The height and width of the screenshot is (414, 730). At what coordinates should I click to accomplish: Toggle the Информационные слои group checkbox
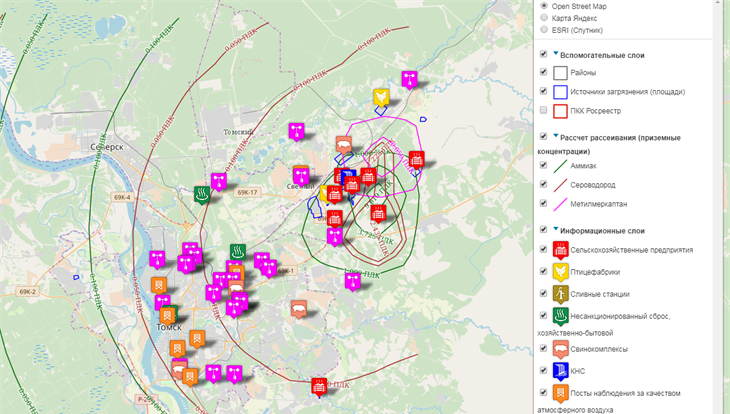coord(543,230)
